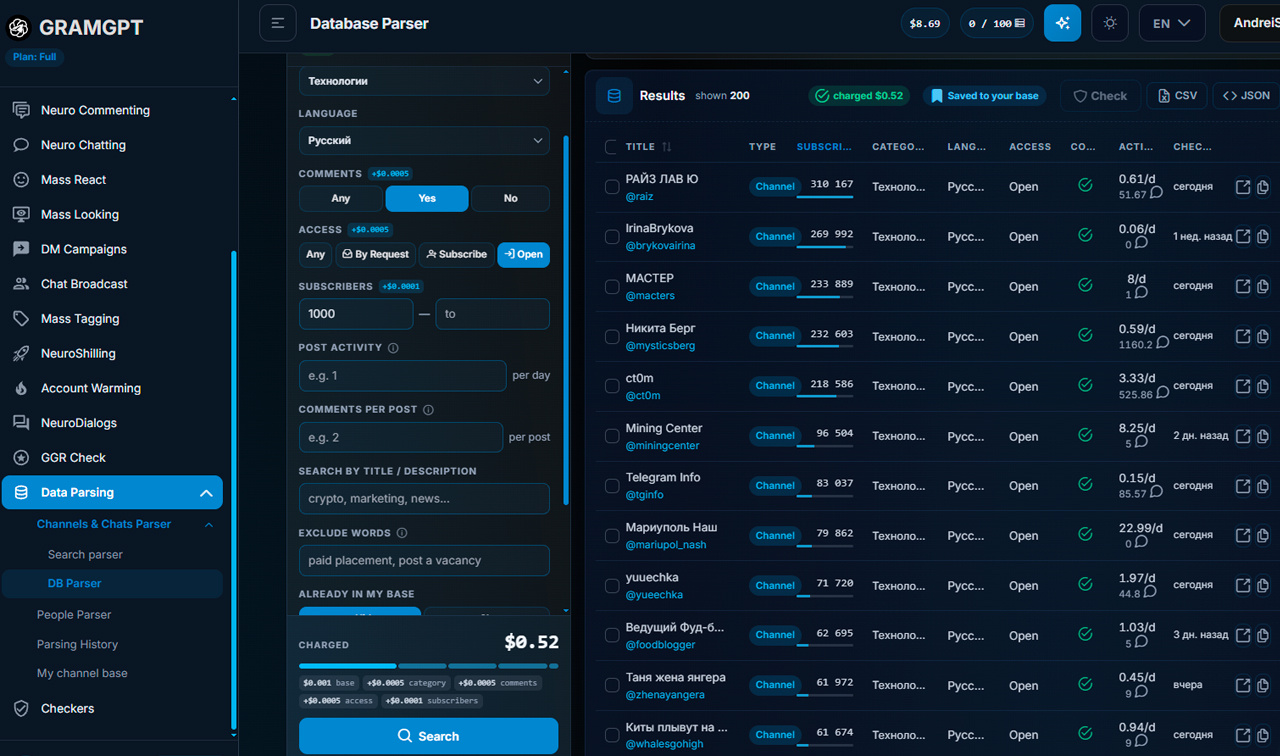Open Parsing History in sidebar

tap(77, 644)
